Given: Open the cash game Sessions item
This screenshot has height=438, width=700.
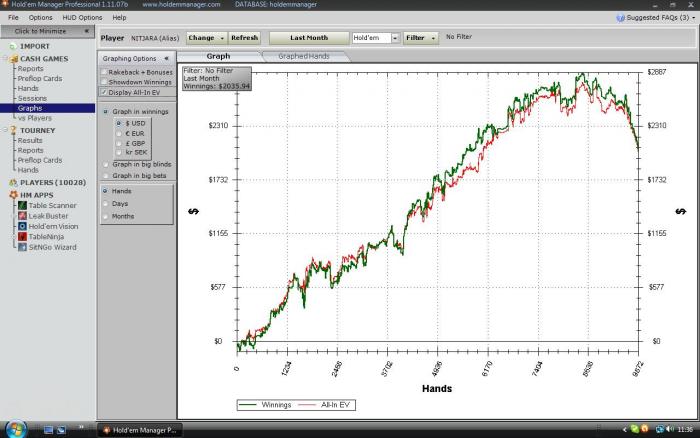Looking at the screenshot, I should tap(32, 98).
